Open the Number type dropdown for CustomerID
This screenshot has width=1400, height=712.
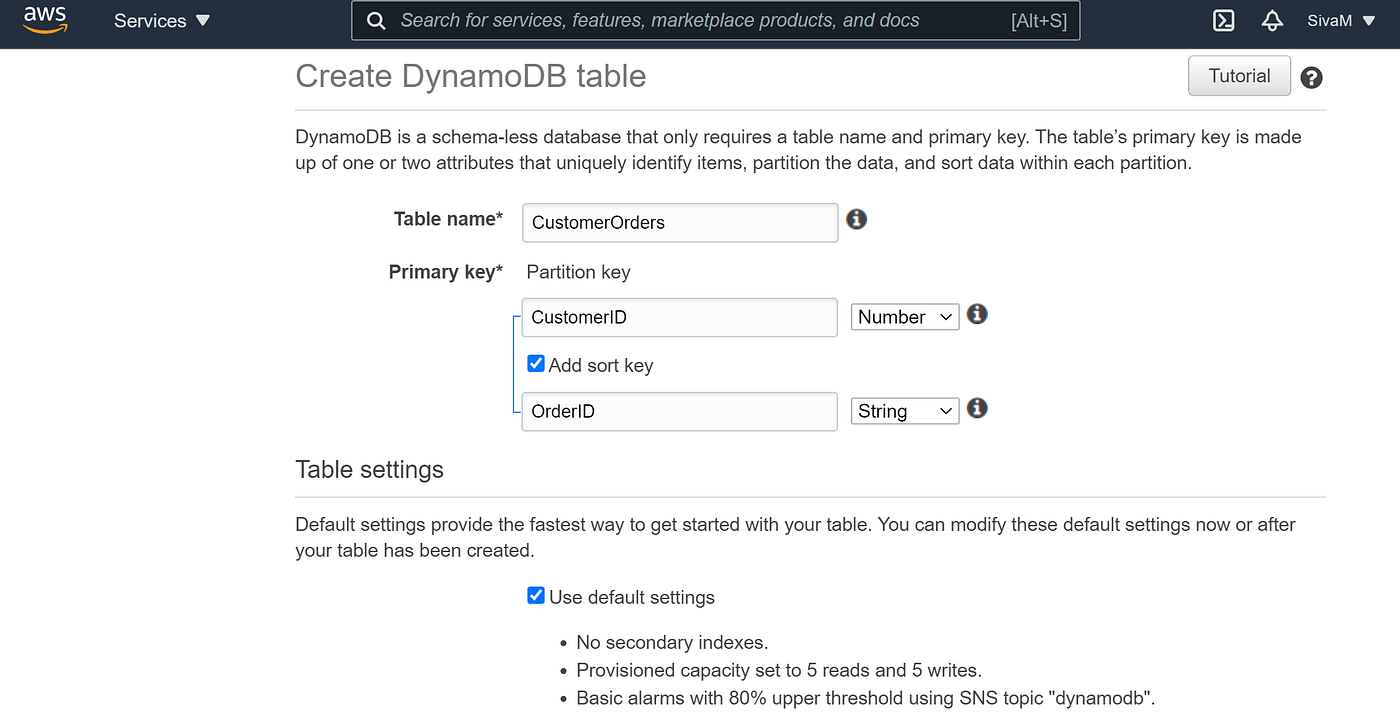(904, 317)
